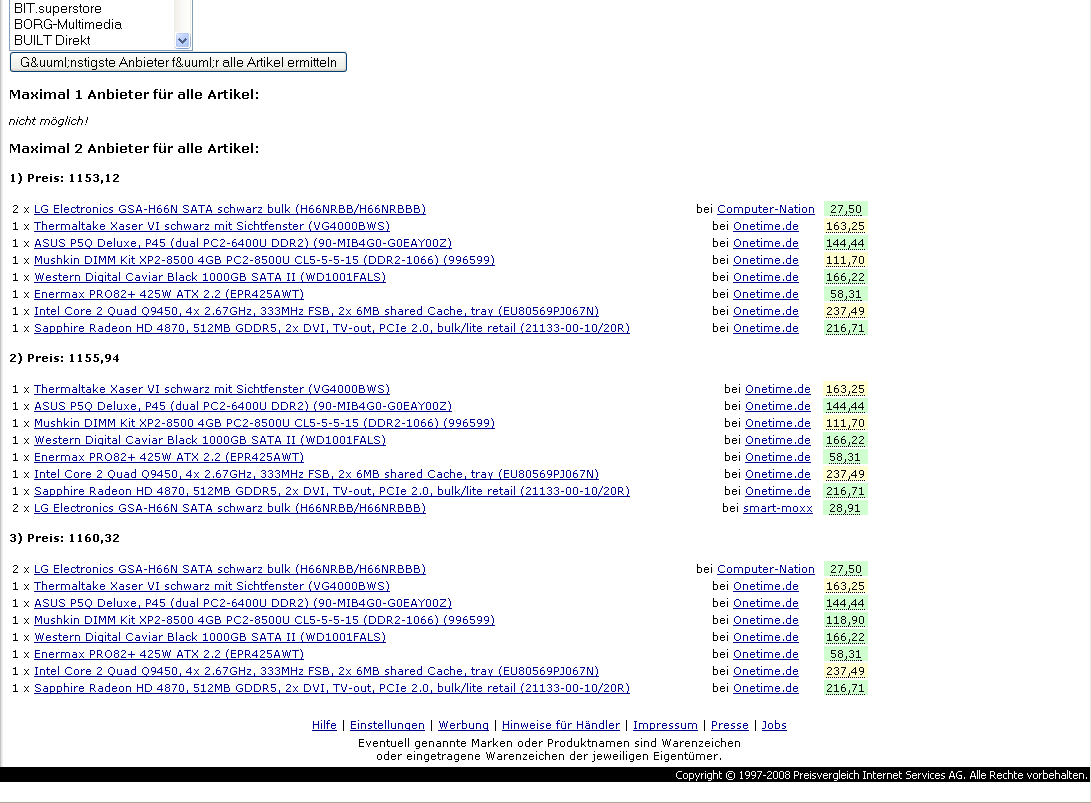Click price 111,70 in offer 1153,12
The image size is (1091, 803).
tap(845, 260)
